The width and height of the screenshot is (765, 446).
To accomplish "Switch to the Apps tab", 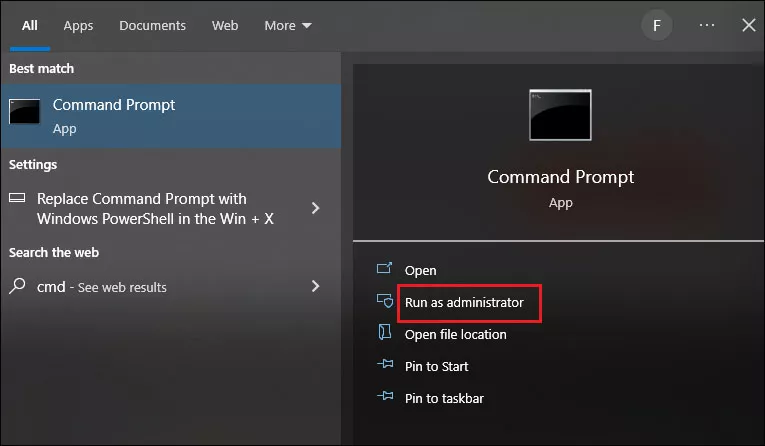I will pos(78,26).
